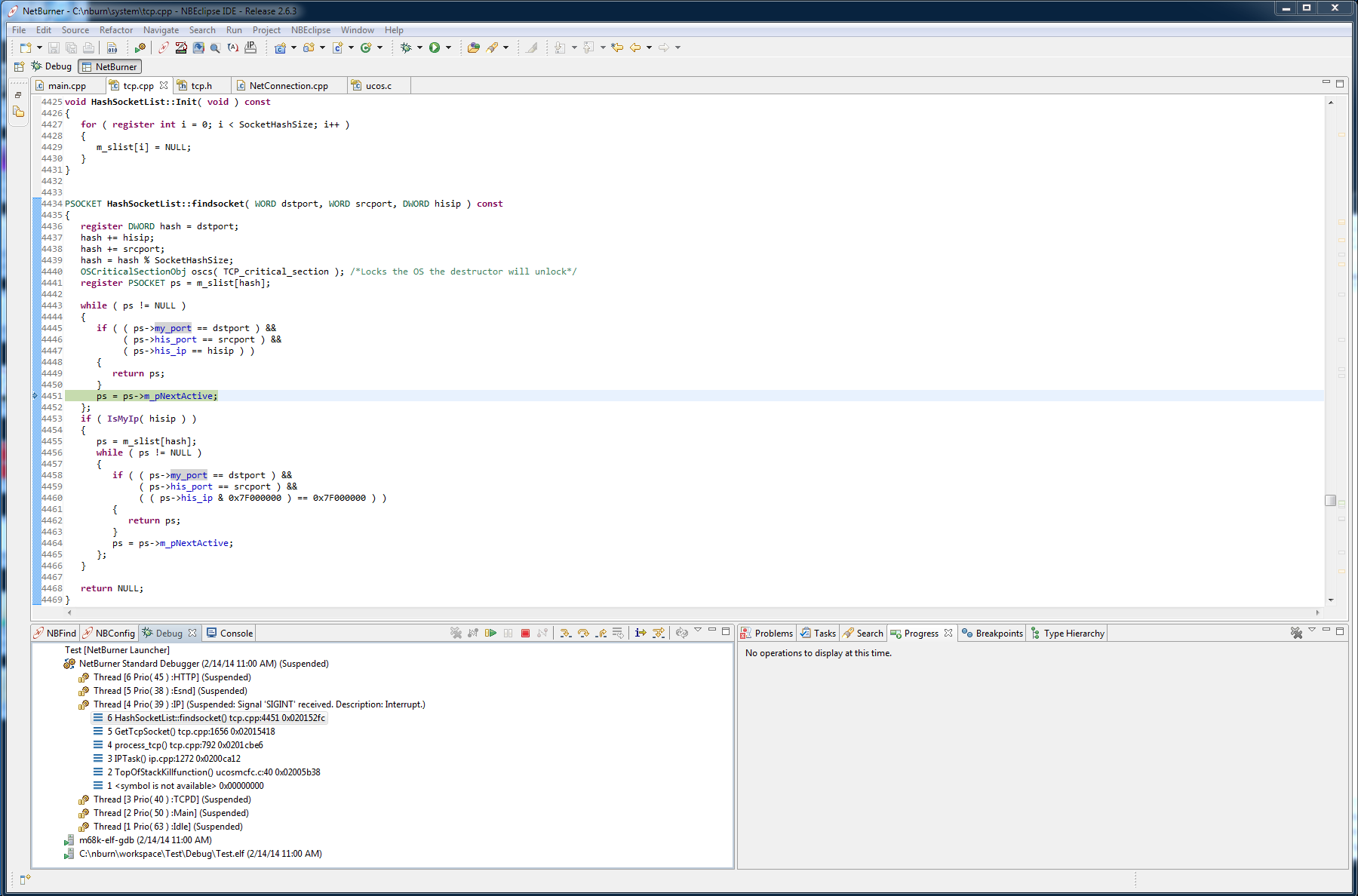Open the New wizard dropdown arrow

(38, 48)
